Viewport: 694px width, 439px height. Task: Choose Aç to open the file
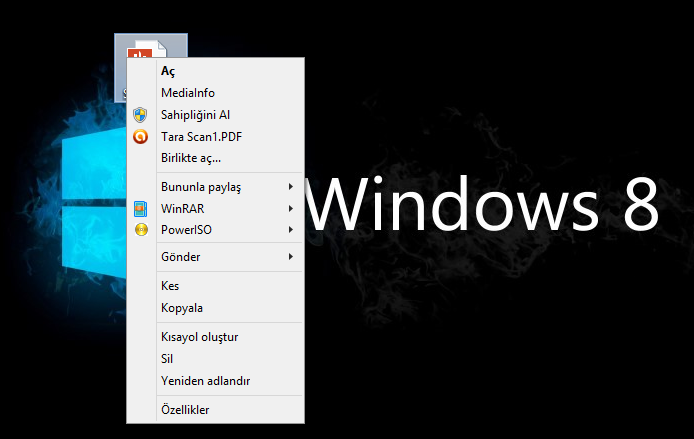coord(216,71)
